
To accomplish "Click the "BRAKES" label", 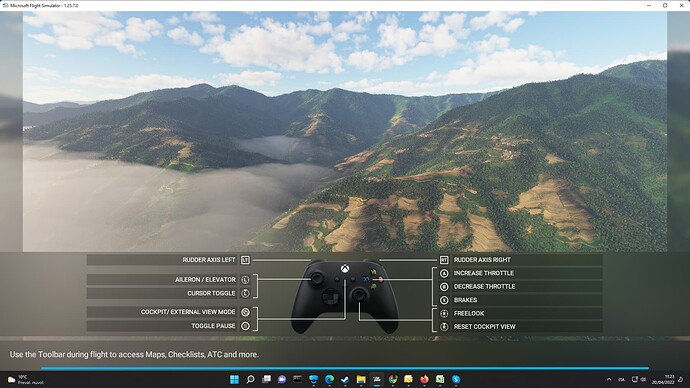I will (x=465, y=300).
